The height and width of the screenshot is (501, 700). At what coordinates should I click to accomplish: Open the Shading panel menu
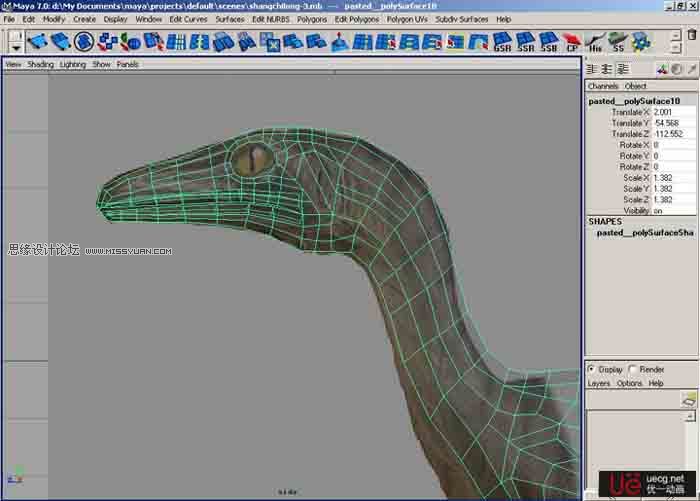40,64
